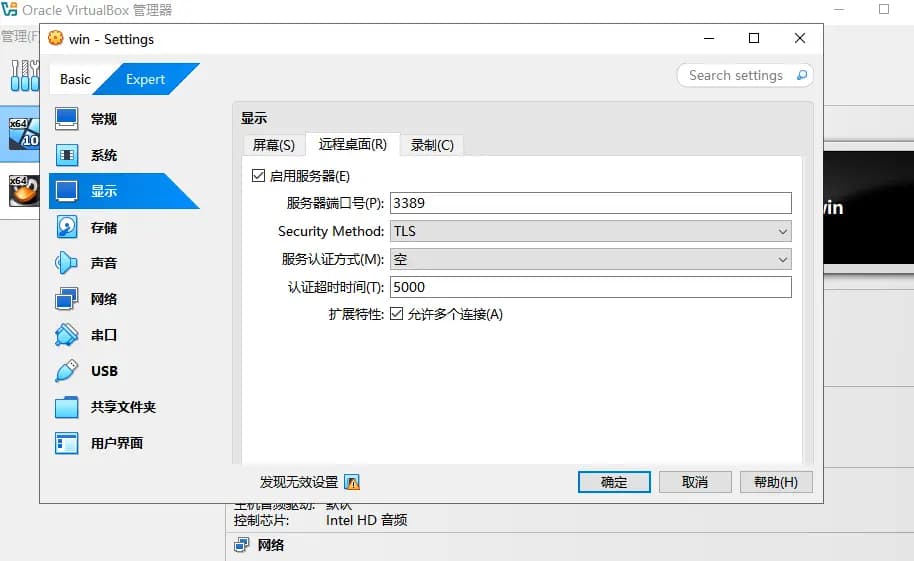Select the 存储 label in the sidebar

(x=104, y=227)
